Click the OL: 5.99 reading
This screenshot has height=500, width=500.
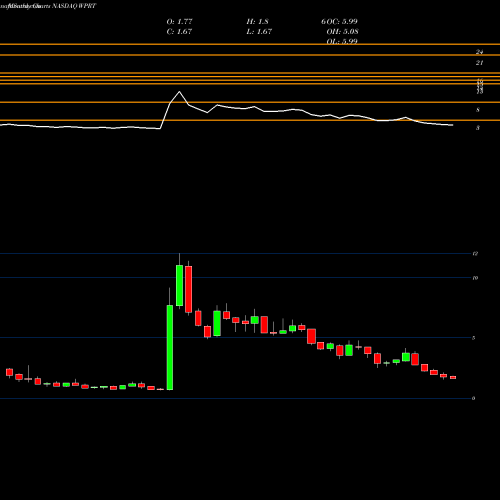[x=342, y=41]
